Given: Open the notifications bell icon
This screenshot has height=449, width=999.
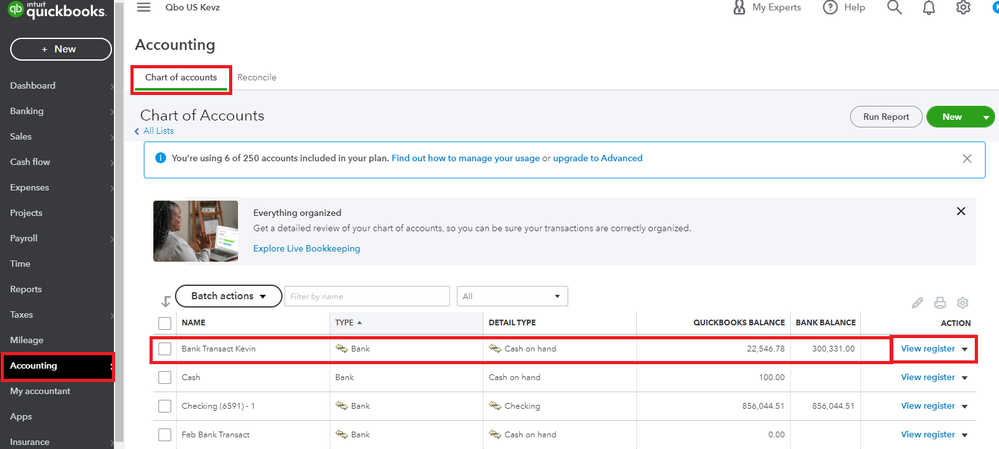Looking at the screenshot, I should click(x=929, y=8).
